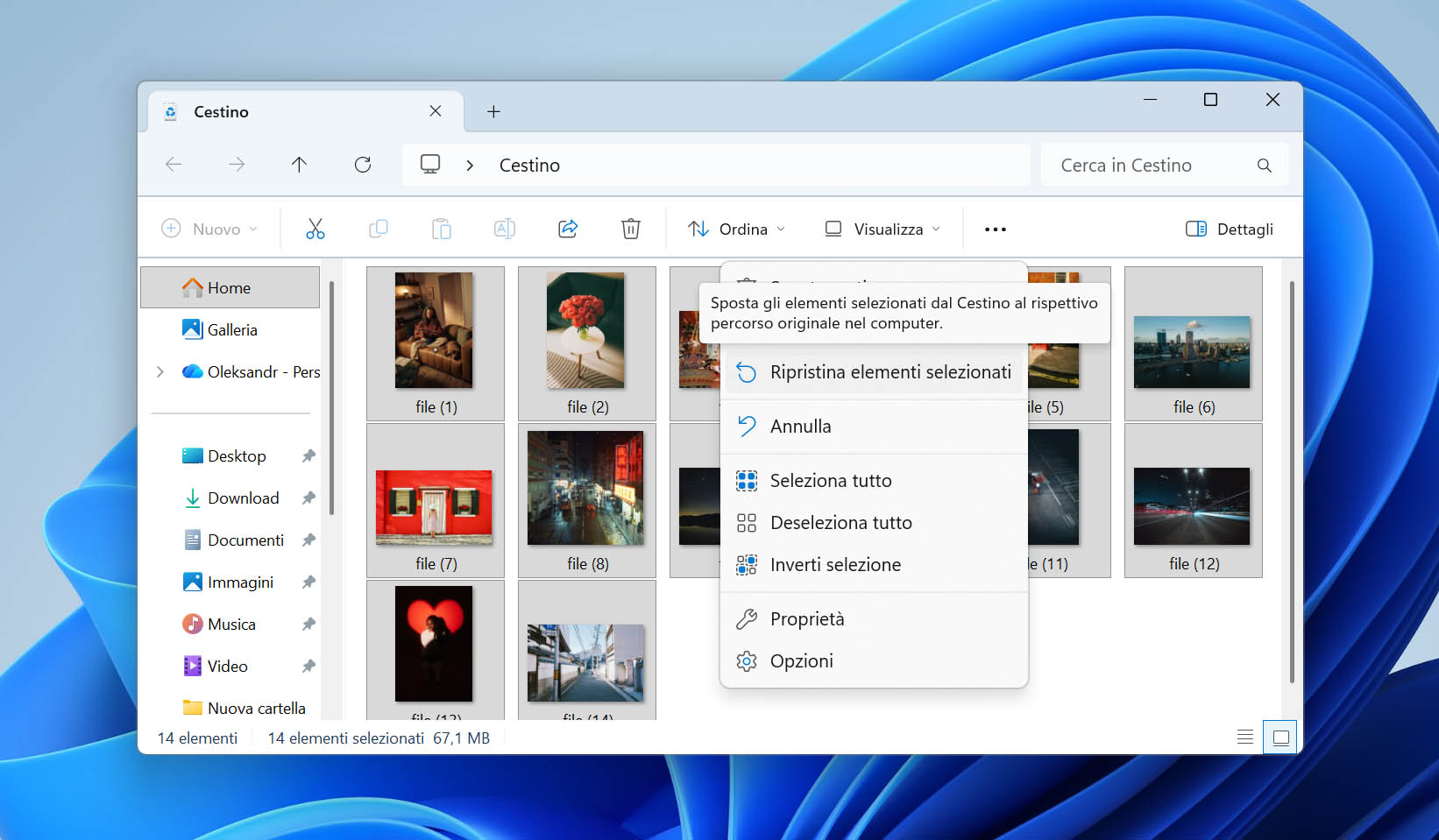
Task: Click the '14 elementi selezionati' status text
Action: tap(346, 738)
